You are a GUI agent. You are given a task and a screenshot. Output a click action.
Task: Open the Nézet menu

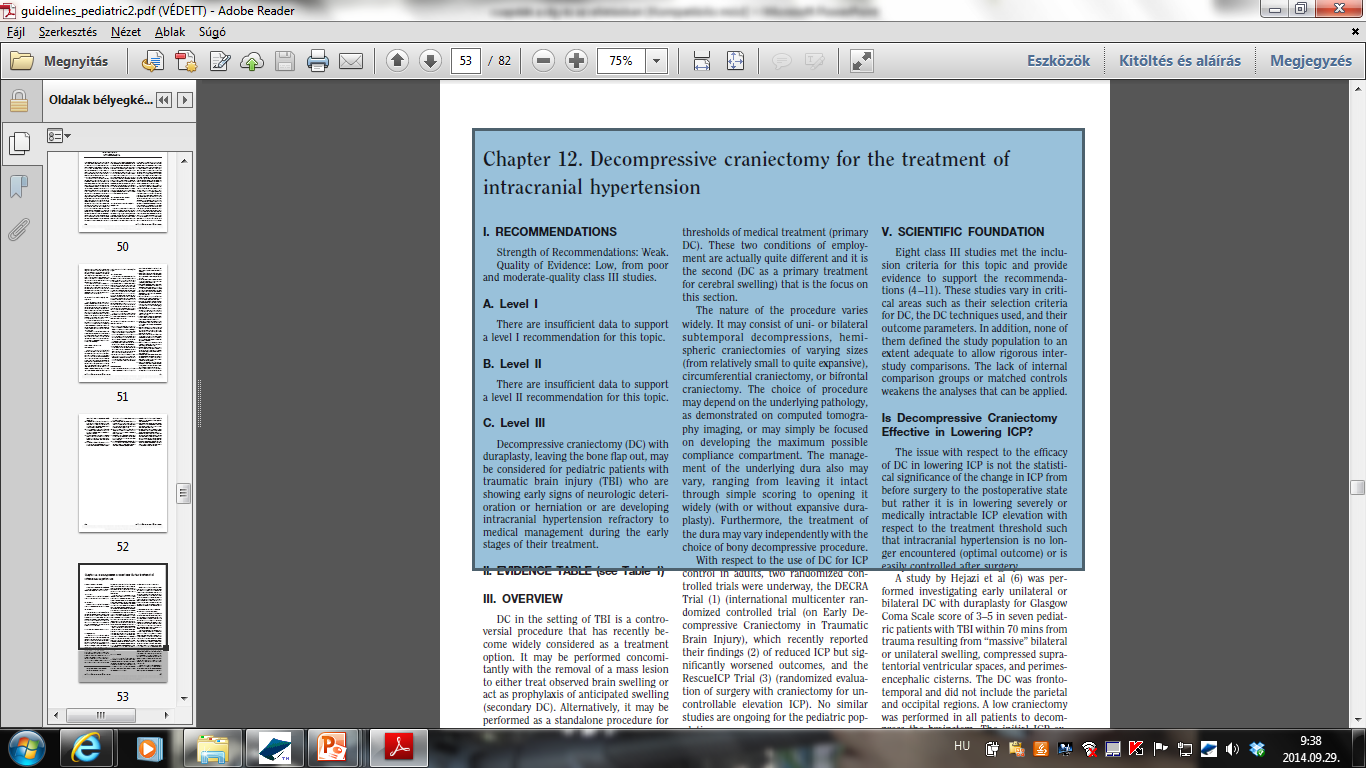126,32
